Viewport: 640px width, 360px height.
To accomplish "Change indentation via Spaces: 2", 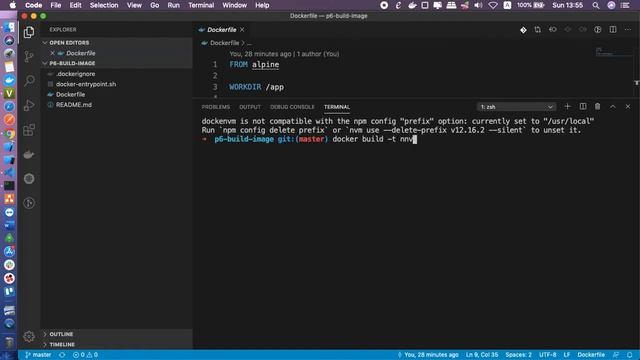I will pos(518,355).
